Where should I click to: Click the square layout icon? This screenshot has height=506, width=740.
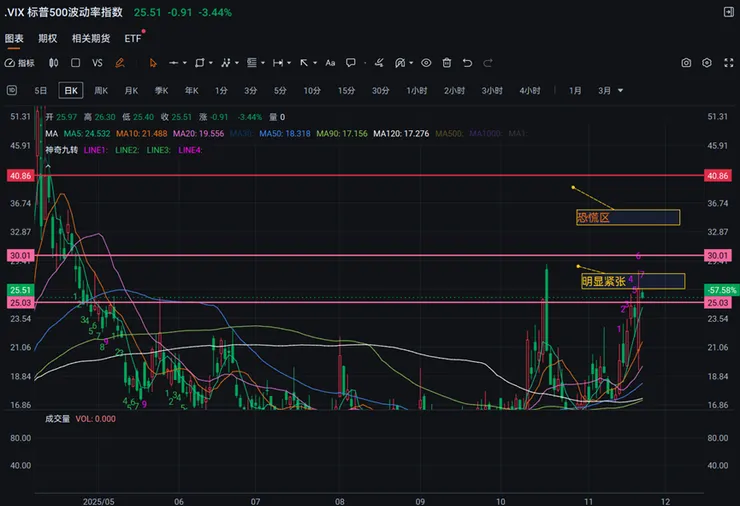tap(76, 63)
